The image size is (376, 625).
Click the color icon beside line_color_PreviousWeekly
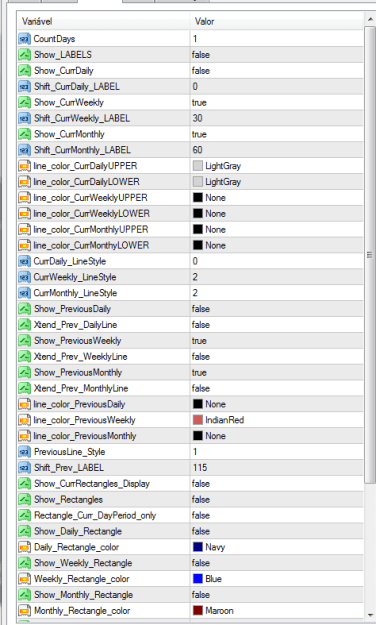[24, 420]
